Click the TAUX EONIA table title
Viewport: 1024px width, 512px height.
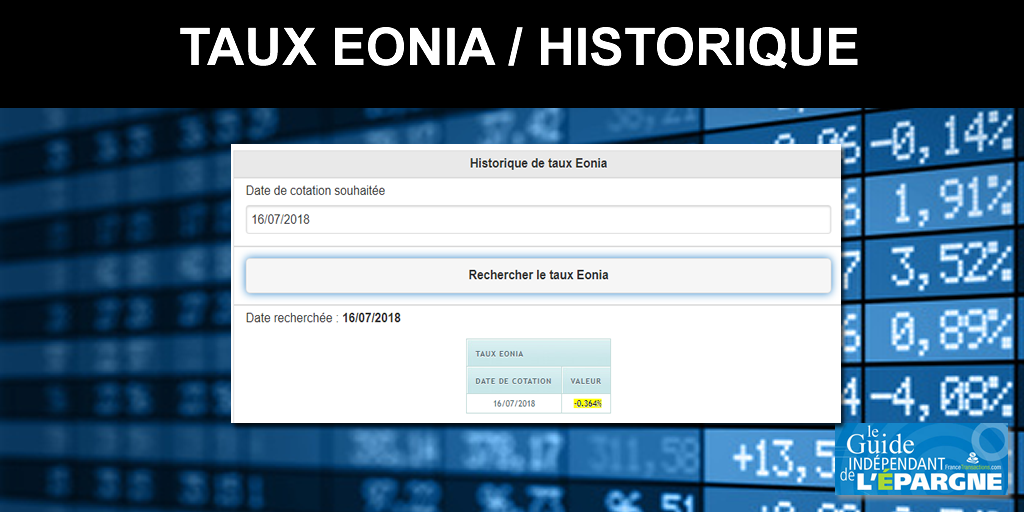click(499, 354)
